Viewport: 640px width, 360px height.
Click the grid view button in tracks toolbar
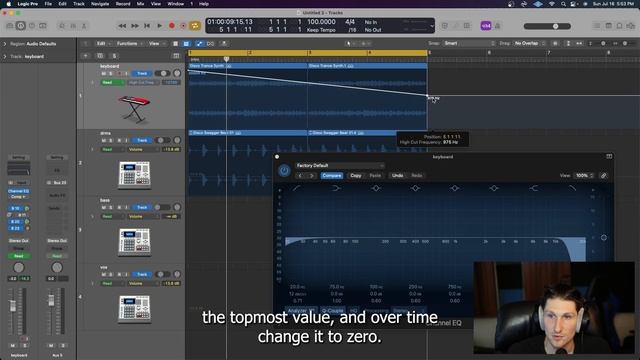[176, 43]
